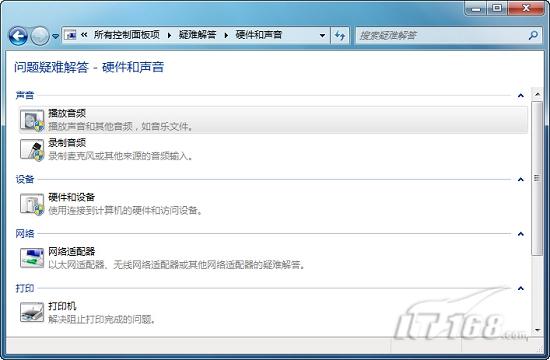Click the scrollbar down arrow
The image size is (550, 360).
(537, 330)
